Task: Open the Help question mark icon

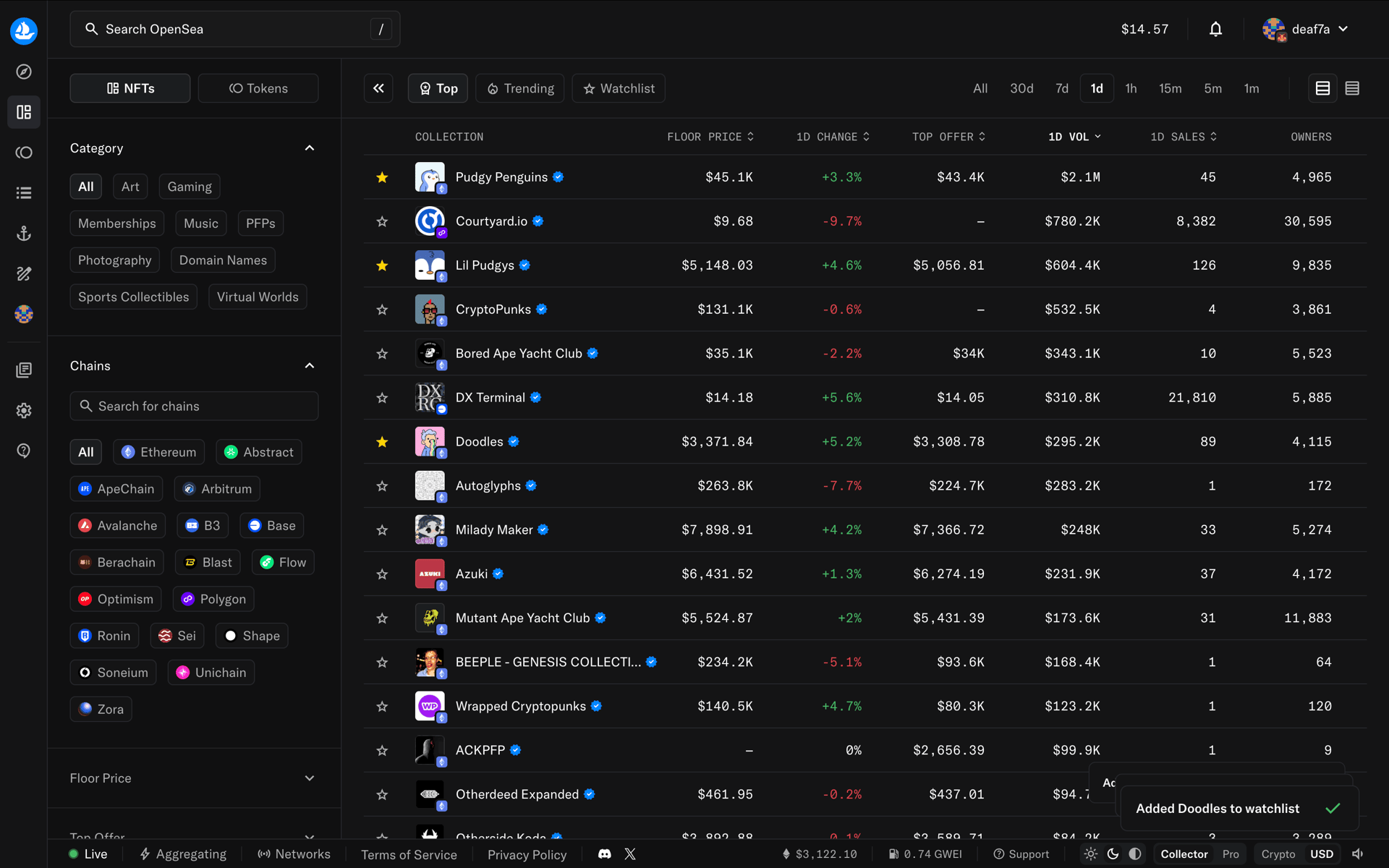Action: (24, 451)
